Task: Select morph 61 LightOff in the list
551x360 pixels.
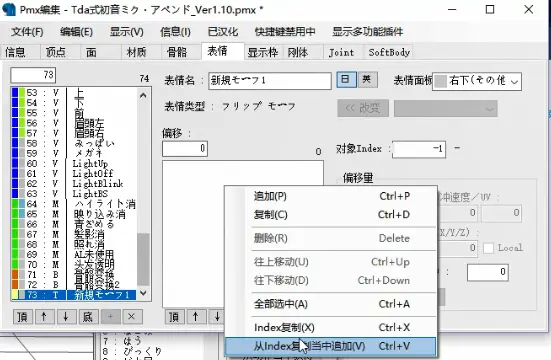Action: coord(74,174)
